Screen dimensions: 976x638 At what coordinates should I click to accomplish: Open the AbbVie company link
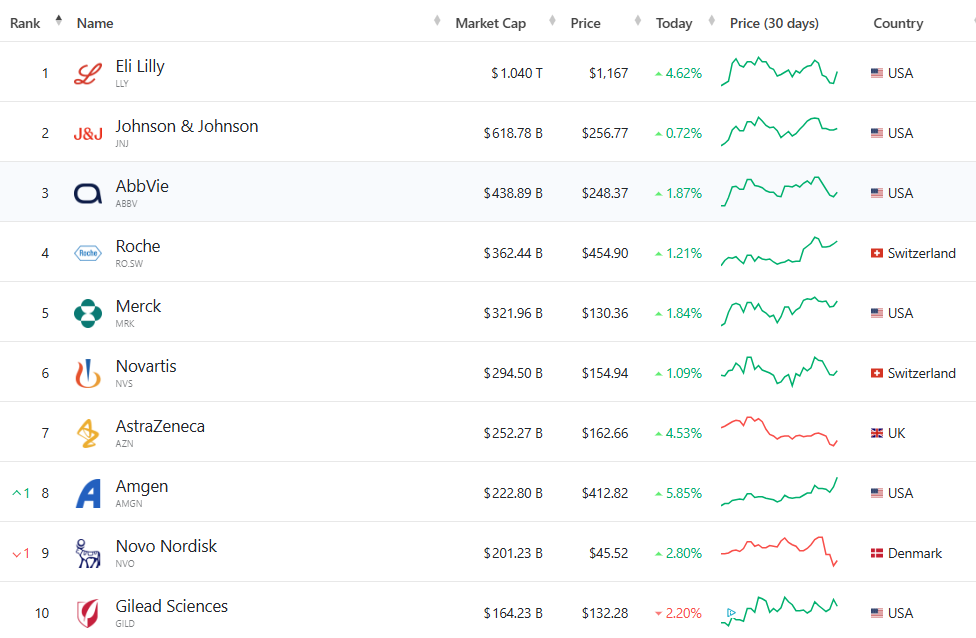142,186
